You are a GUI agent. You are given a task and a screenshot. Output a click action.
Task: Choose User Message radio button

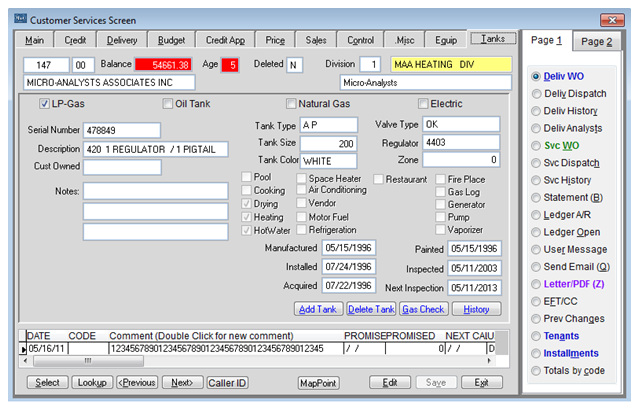pyautogui.click(x=536, y=249)
